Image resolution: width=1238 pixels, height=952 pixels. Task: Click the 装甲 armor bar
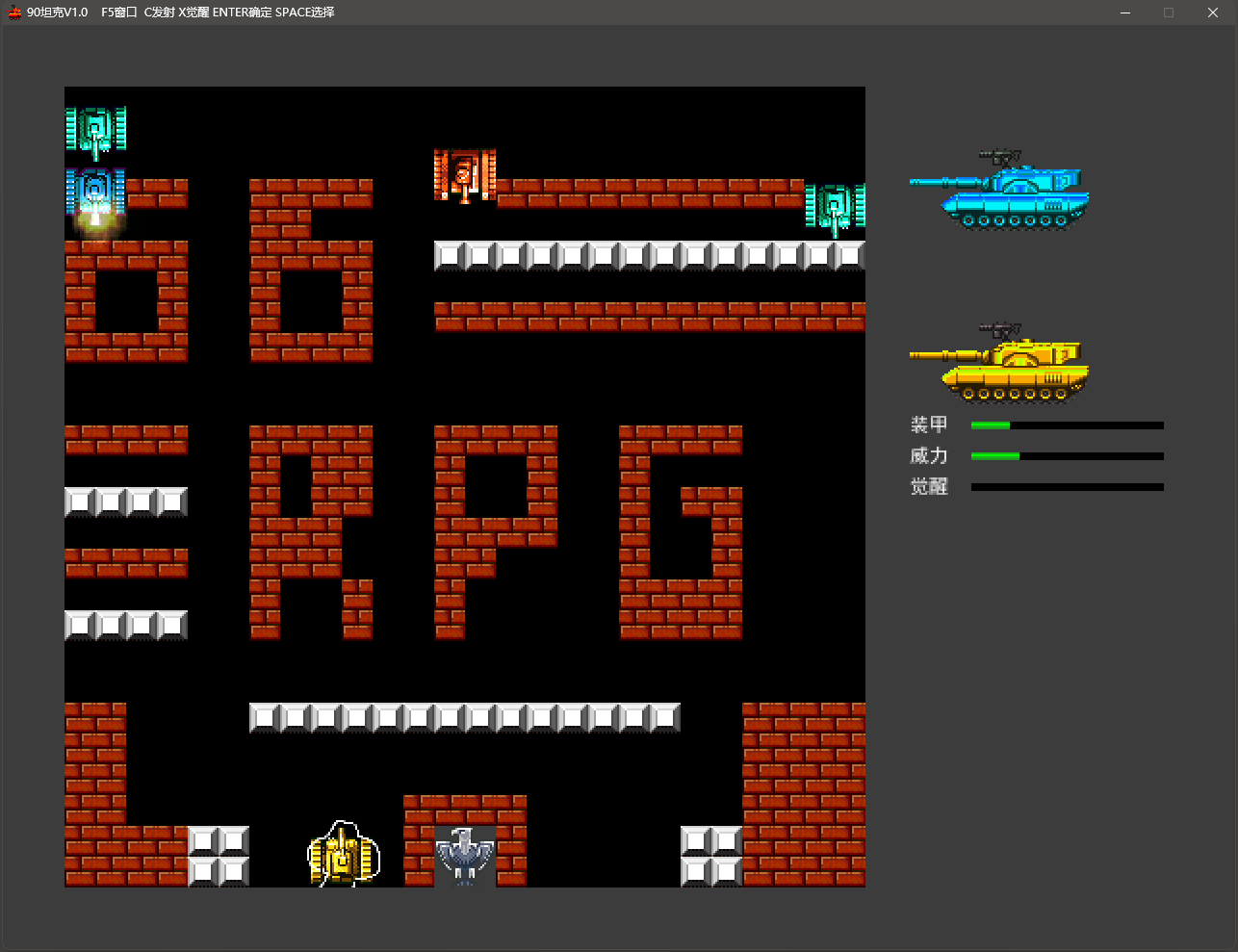[1068, 425]
